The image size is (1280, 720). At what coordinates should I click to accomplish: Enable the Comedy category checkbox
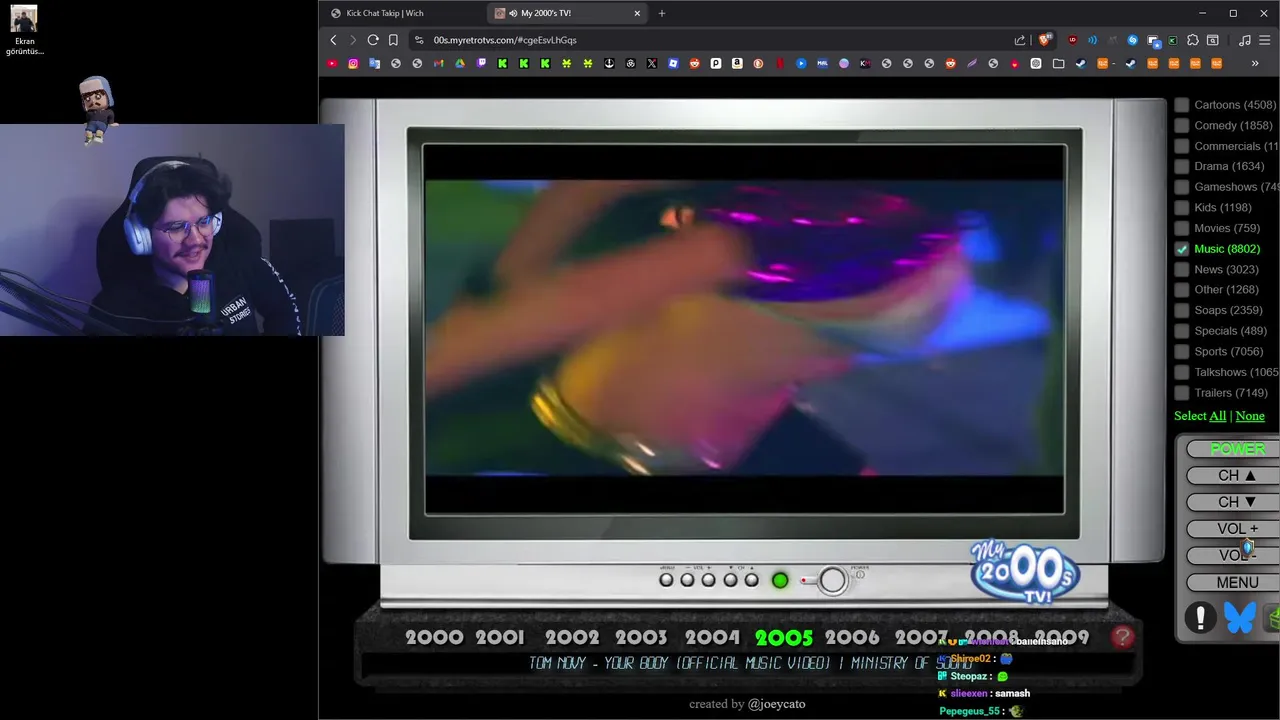1182,125
